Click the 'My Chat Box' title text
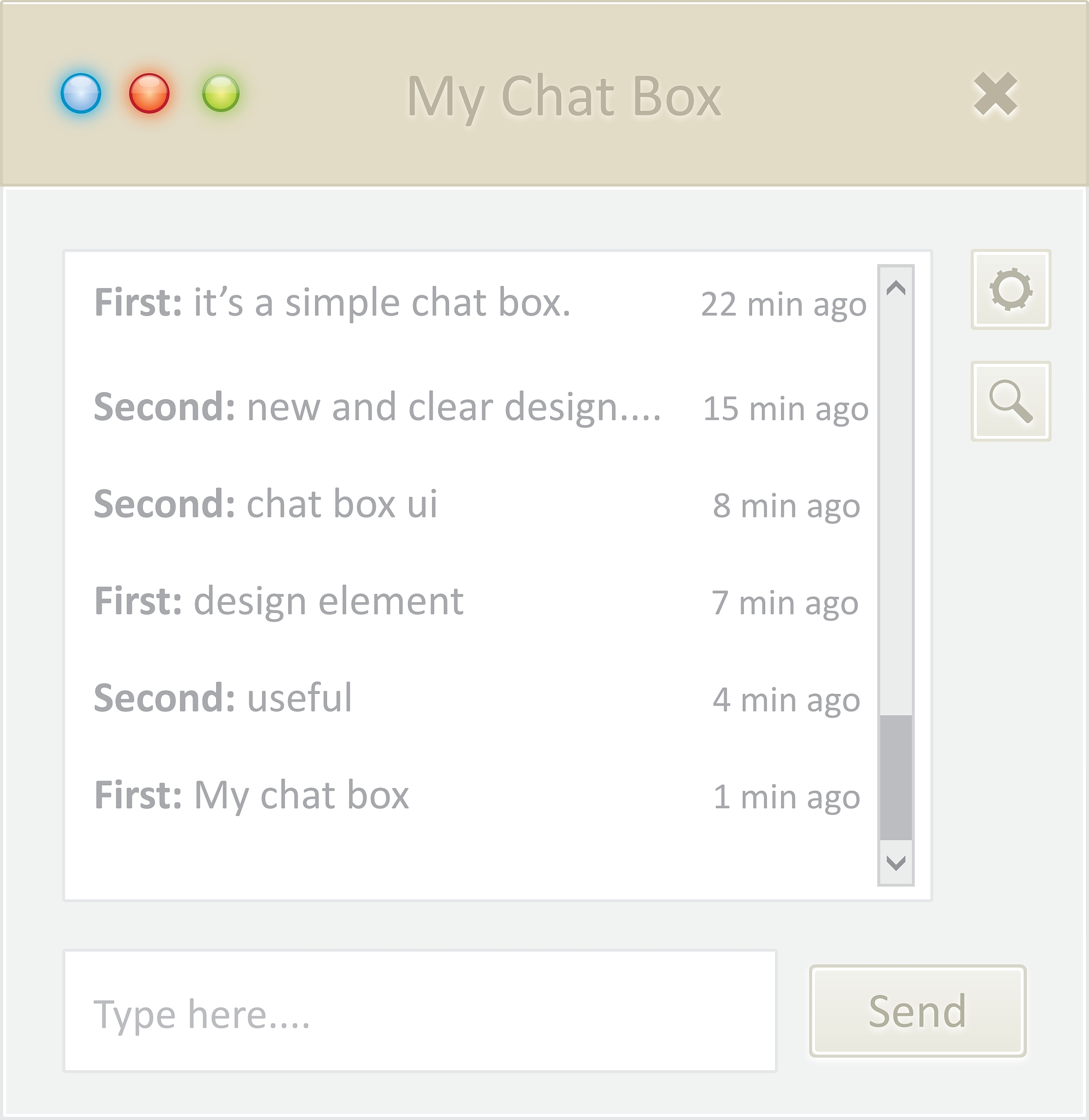Viewport: 1089px width, 1120px height. (x=563, y=96)
